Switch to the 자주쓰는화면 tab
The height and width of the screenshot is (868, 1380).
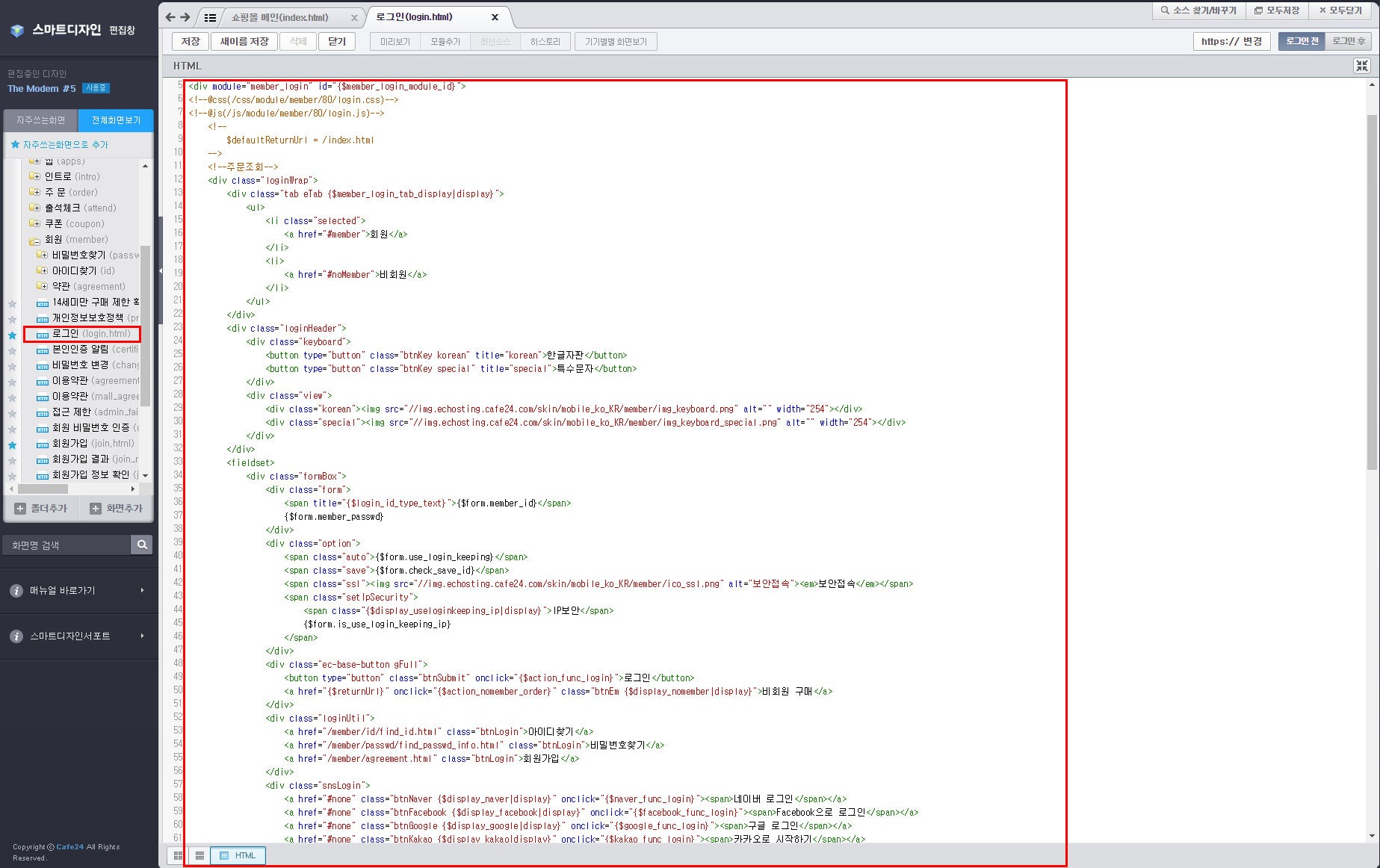coord(41,120)
